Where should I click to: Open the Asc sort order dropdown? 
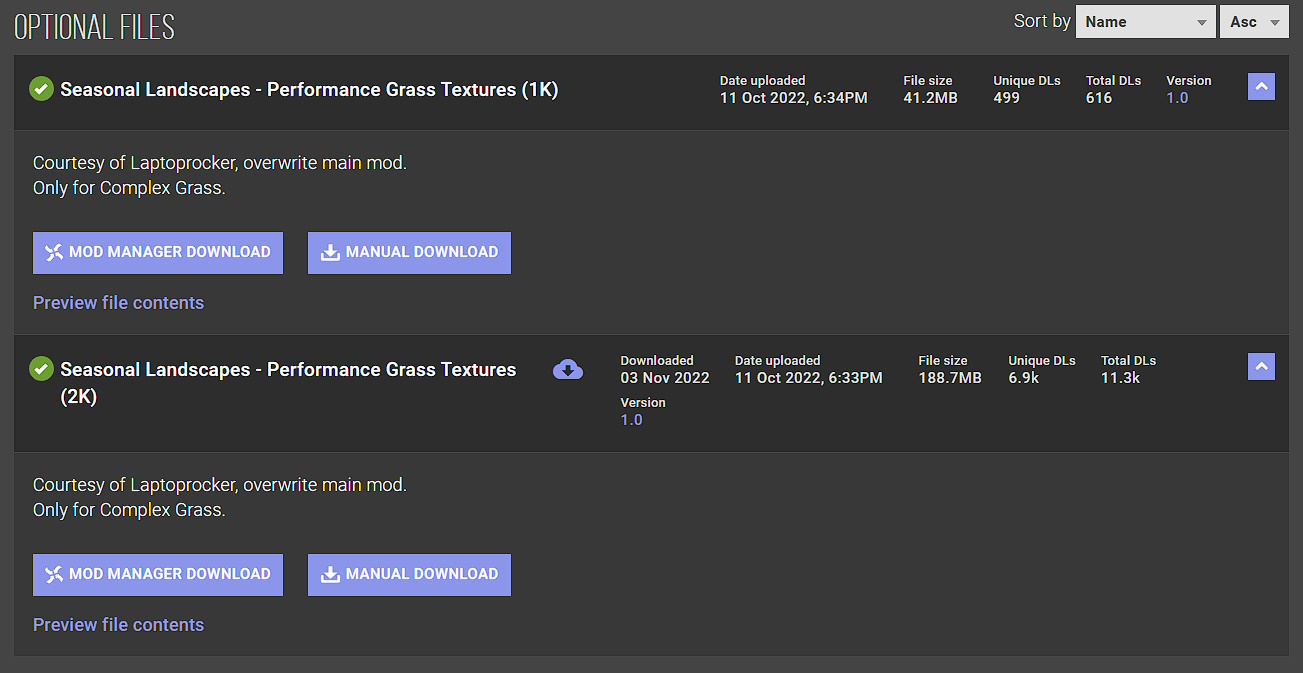(x=1254, y=22)
